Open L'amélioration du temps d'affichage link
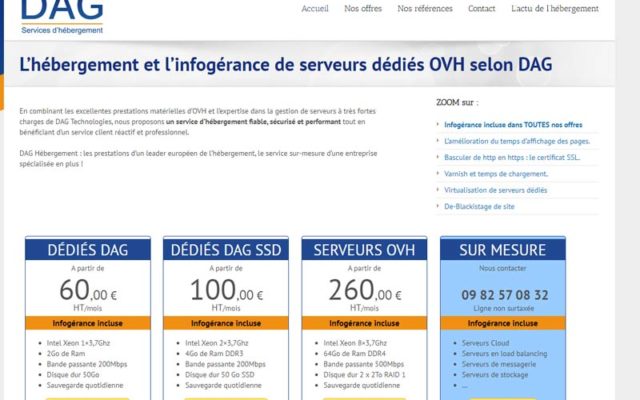640x400 pixels. point(517,141)
